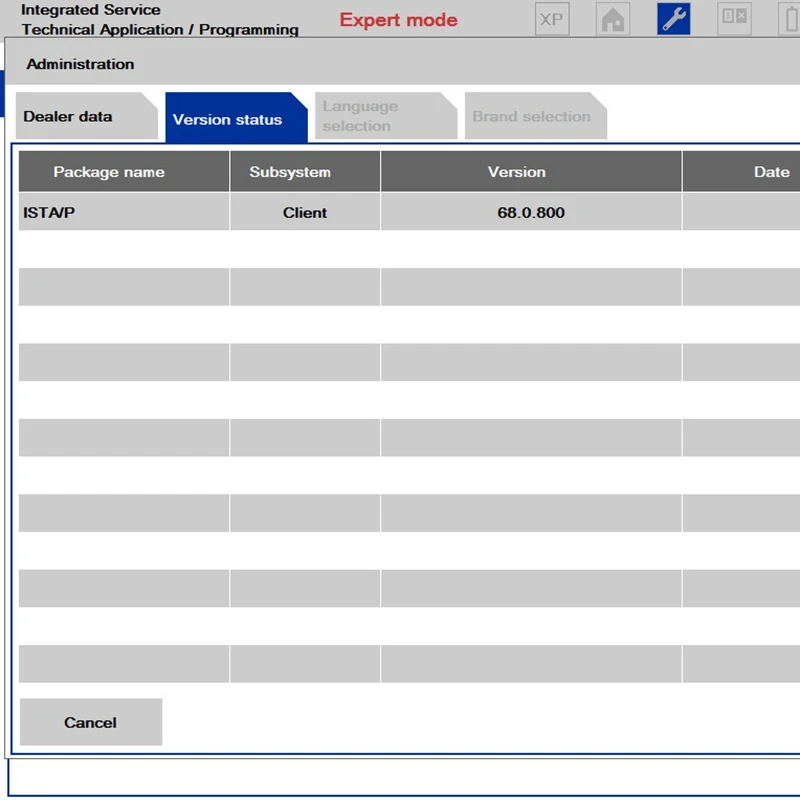The image size is (800, 800).
Task: Click the Subsystem column header
Action: [305, 171]
